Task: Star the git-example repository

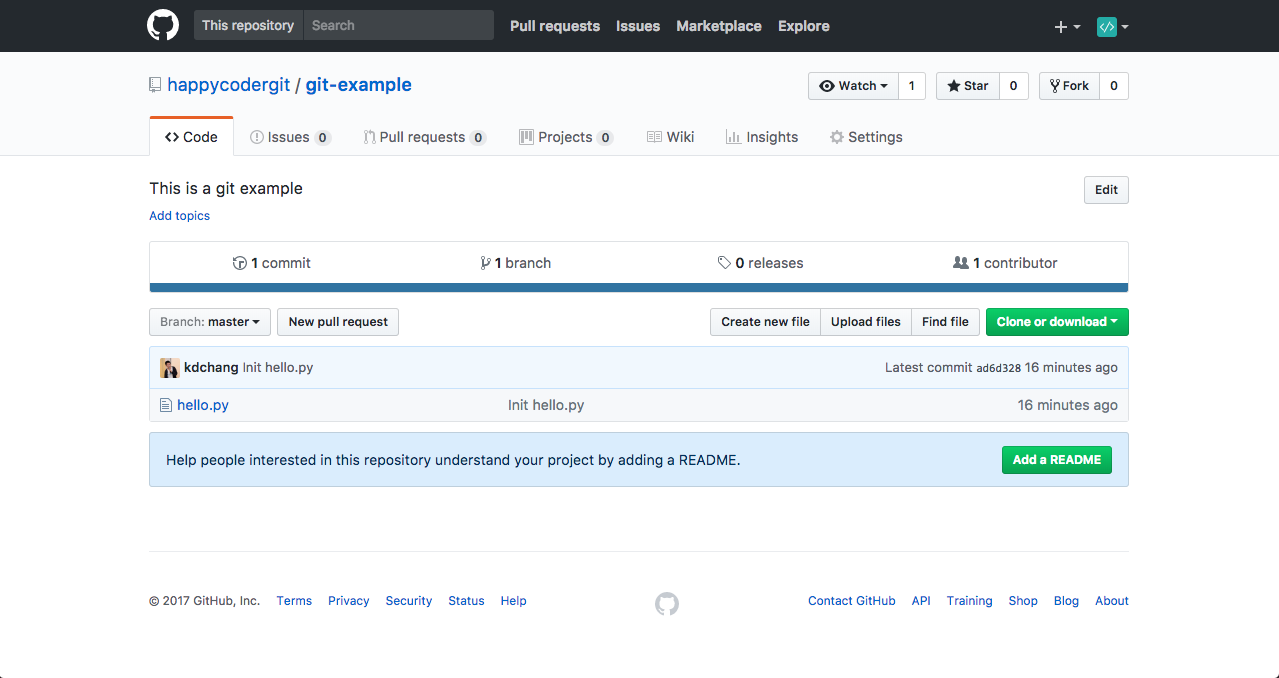Action: coord(967,86)
